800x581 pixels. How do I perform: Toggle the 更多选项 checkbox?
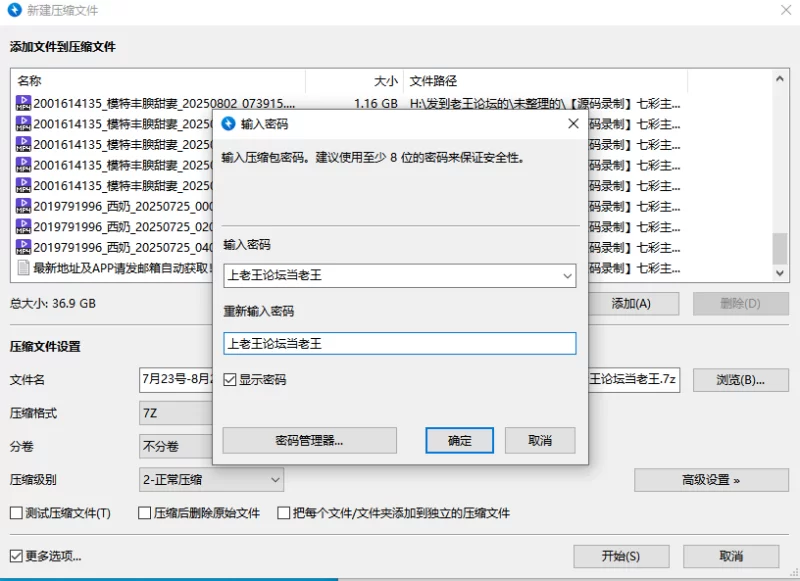16,555
